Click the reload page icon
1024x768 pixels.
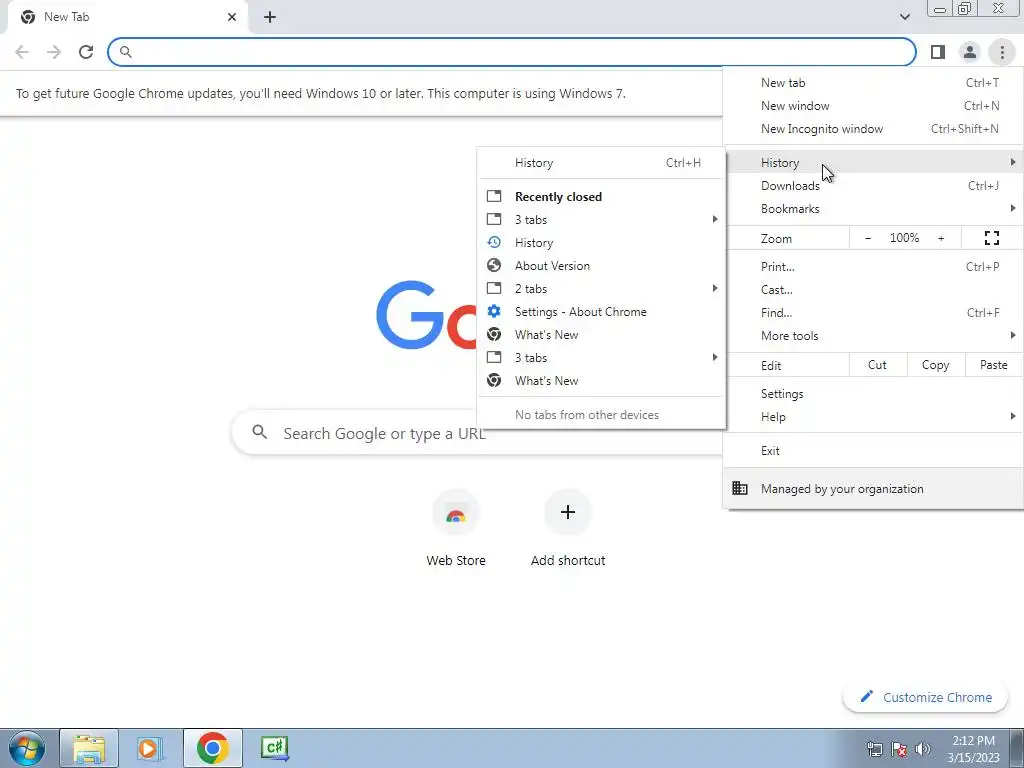tap(86, 52)
